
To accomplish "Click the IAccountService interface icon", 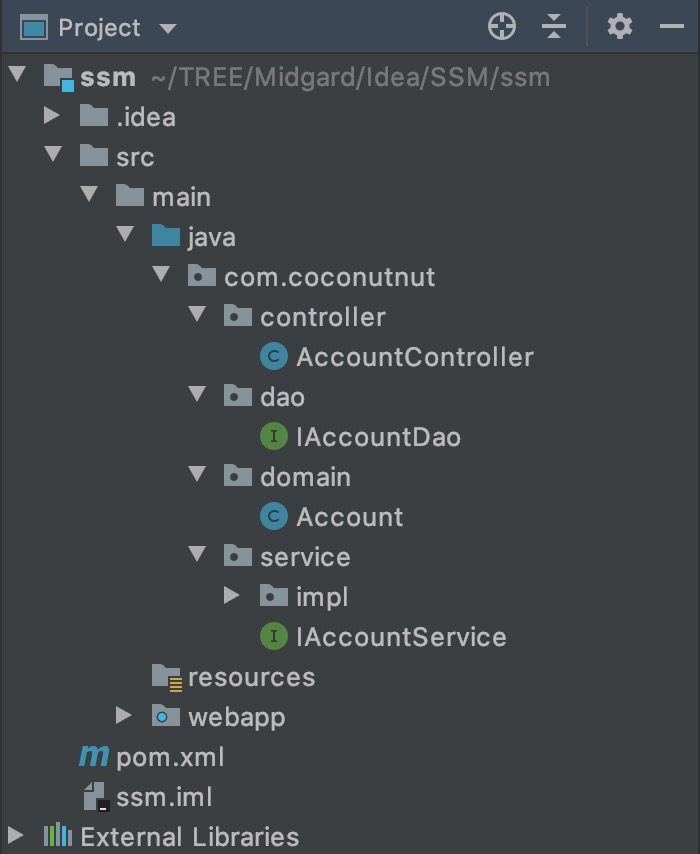I will (272, 637).
